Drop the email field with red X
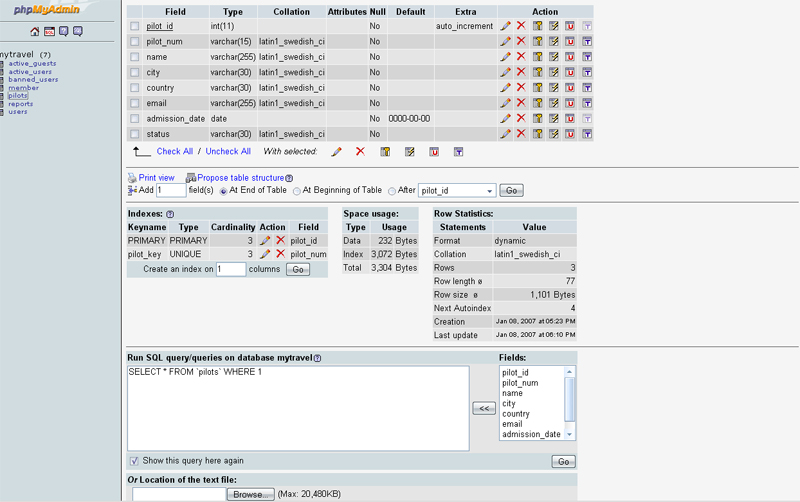 [521, 103]
